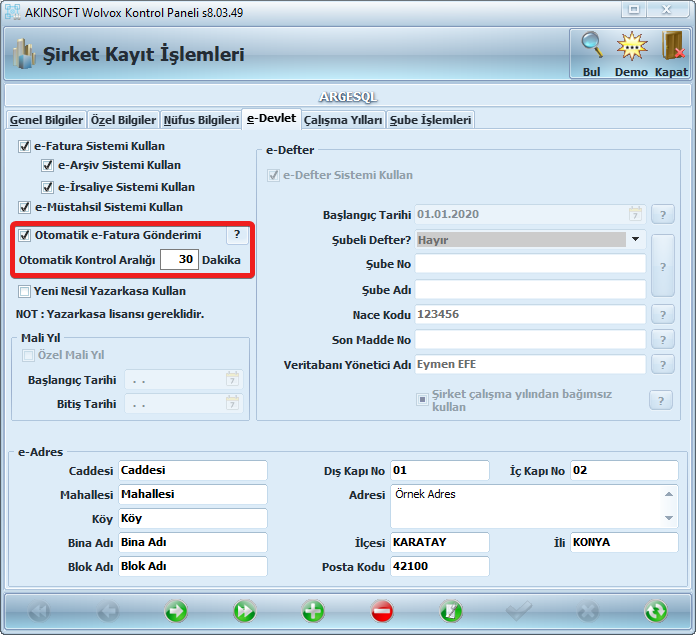Open Şubeli Defter dropdown arrow
696x635 pixels.
click(x=636, y=239)
